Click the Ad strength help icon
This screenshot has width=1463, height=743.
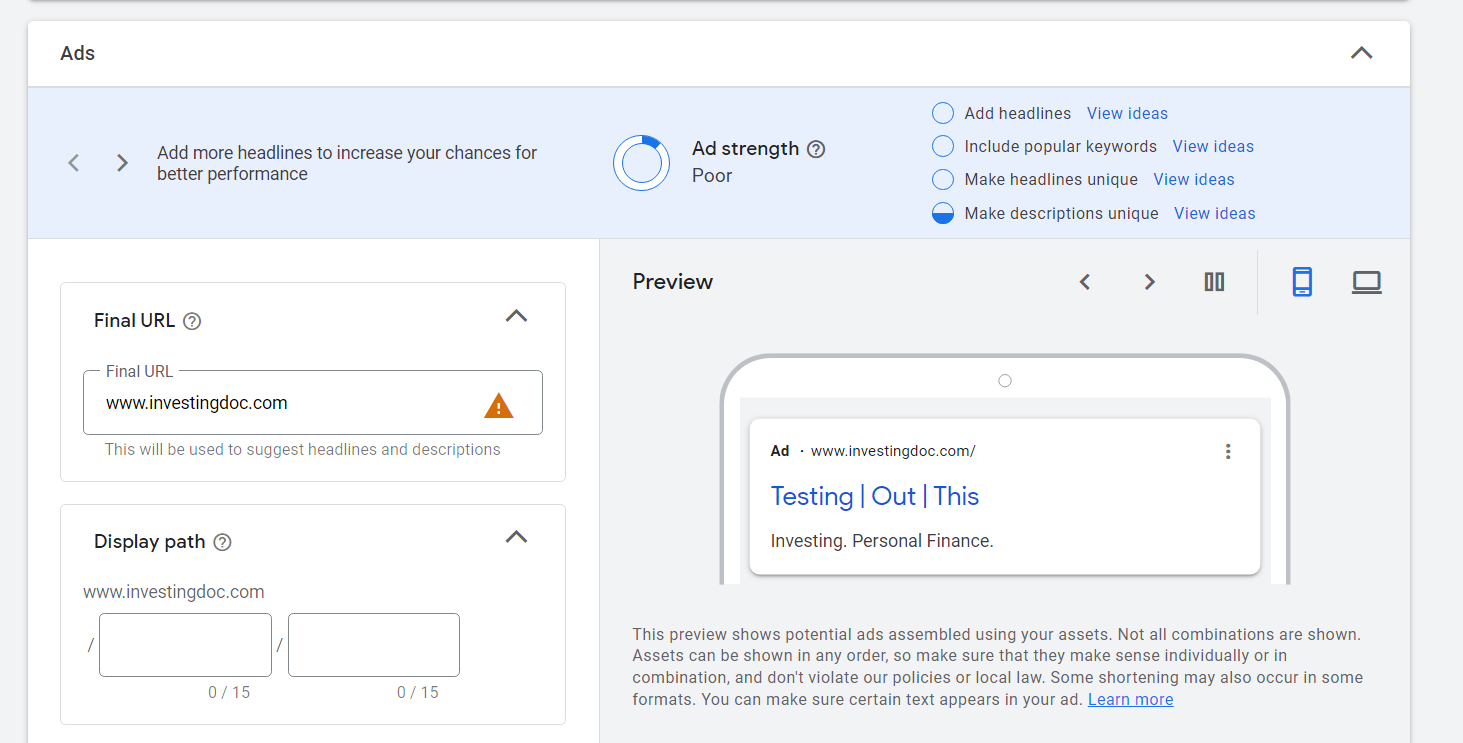[x=816, y=150]
